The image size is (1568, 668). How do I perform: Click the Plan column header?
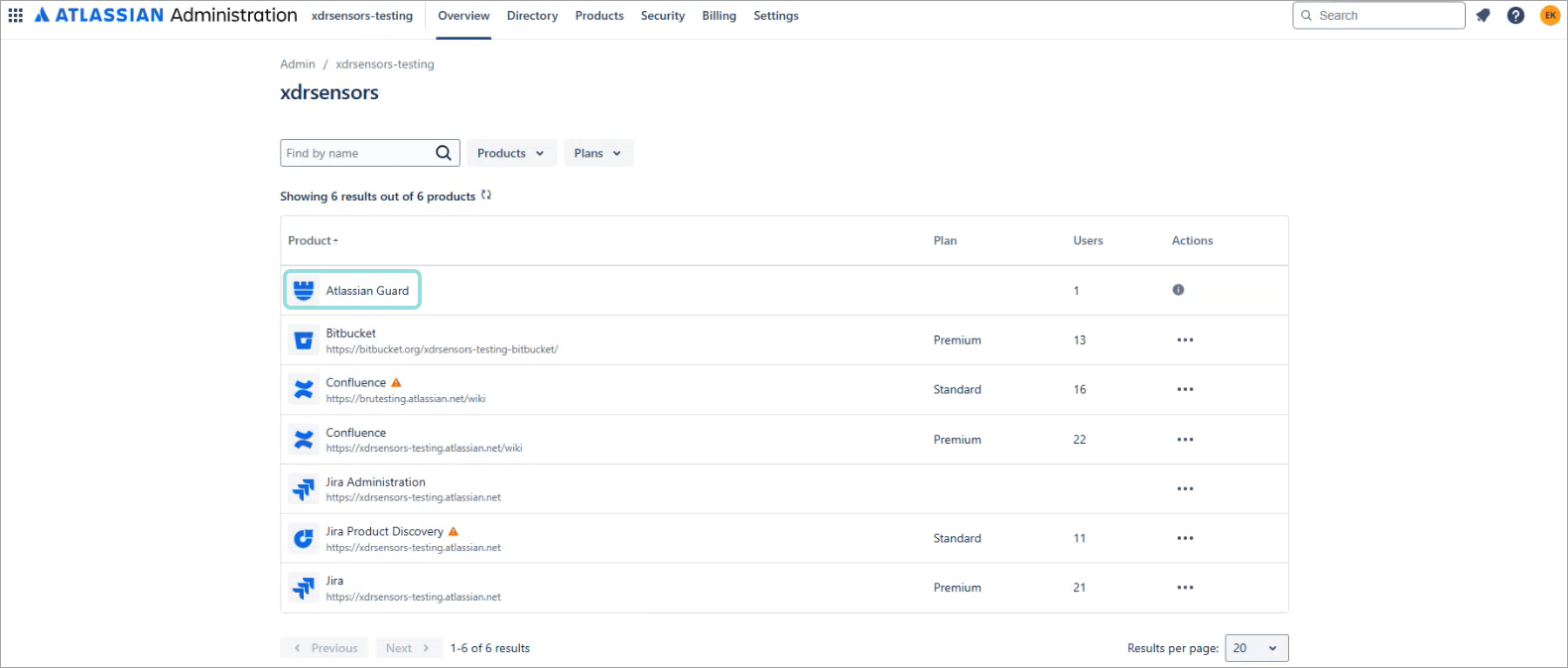coord(945,240)
